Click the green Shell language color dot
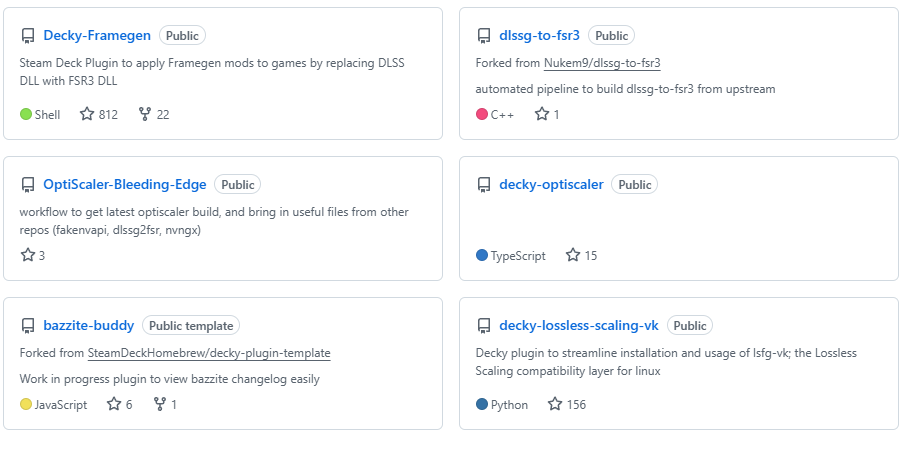Screen dimensions: 912x452 26,114
